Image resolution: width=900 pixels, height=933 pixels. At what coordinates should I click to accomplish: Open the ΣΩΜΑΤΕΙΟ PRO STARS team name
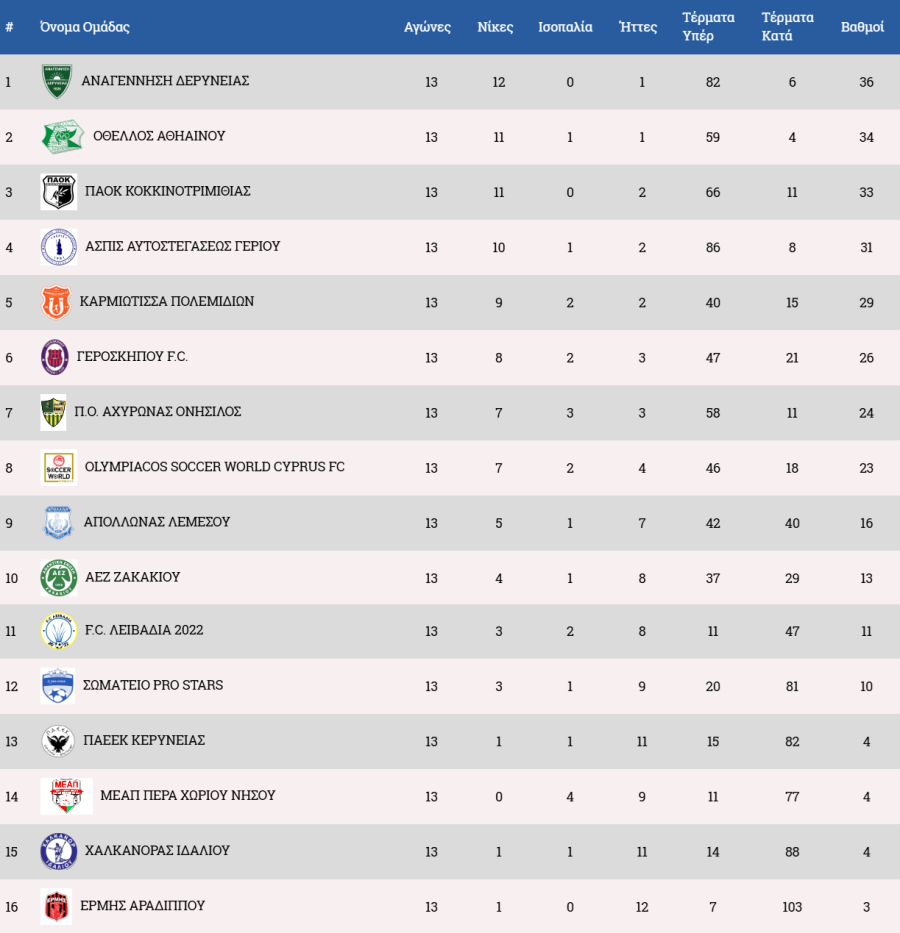(x=154, y=685)
